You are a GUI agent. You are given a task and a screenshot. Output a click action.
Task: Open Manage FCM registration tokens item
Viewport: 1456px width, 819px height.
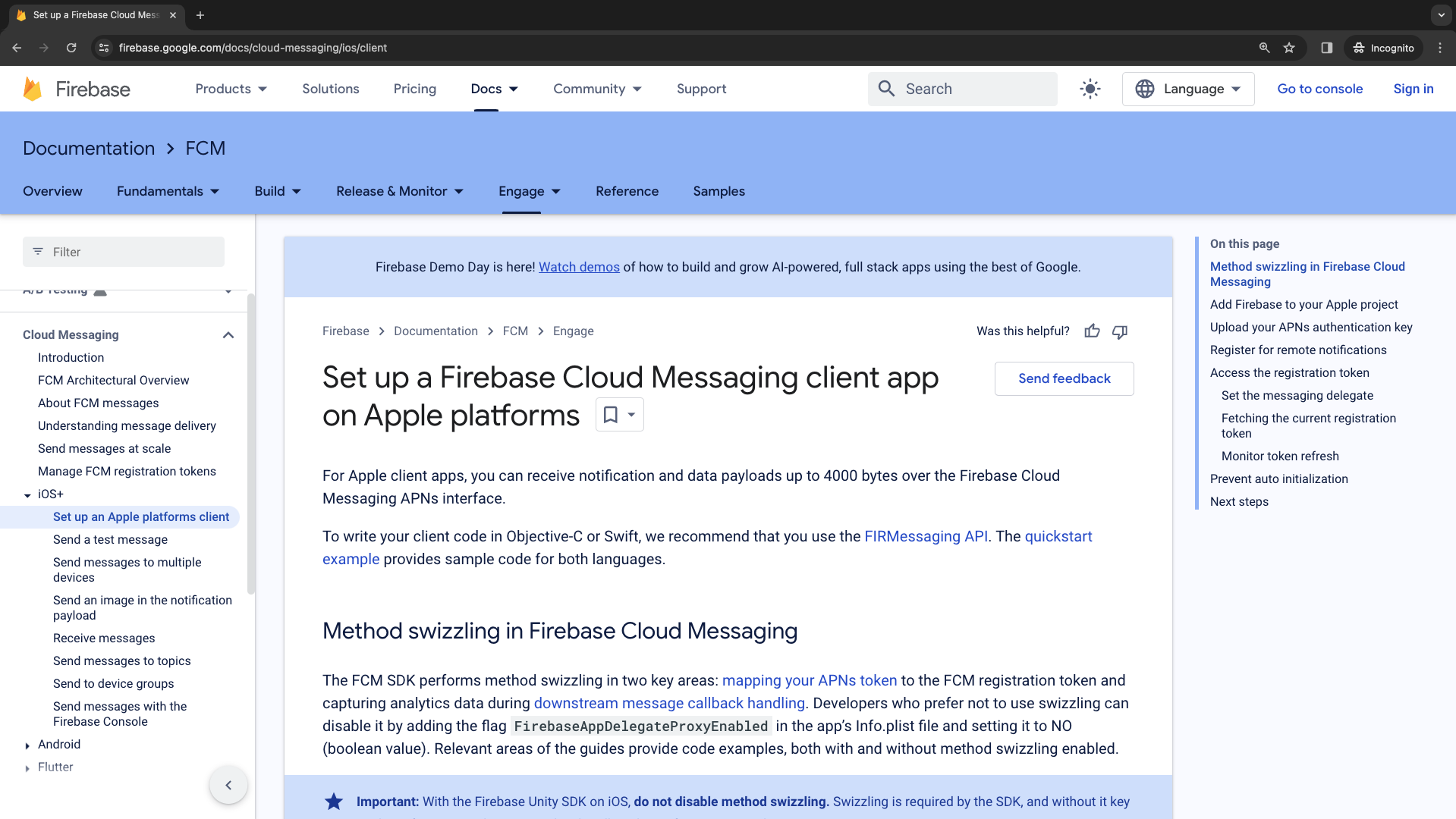(127, 471)
